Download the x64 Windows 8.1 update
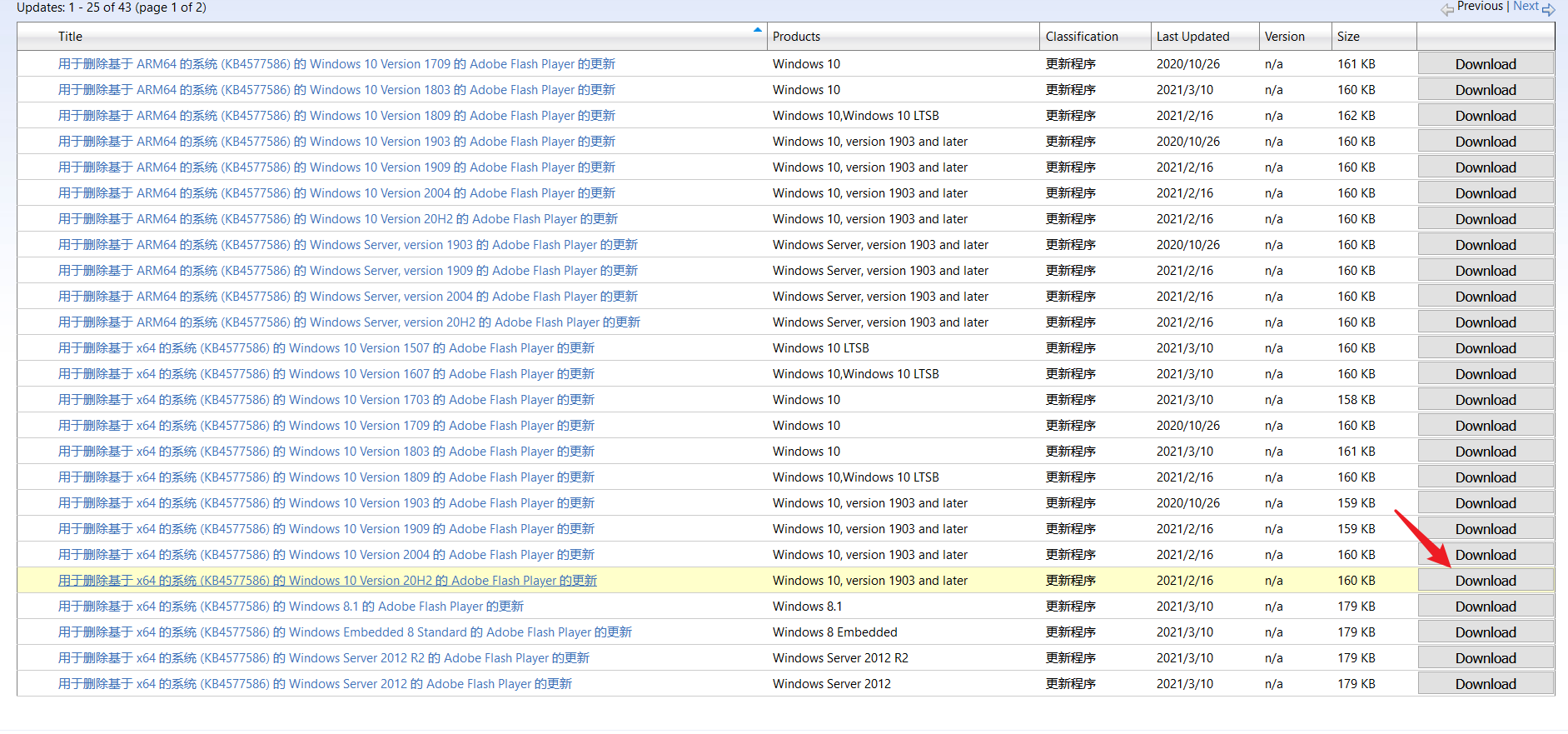Viewport: 1568px width, 734px height. tap(1486, 607)
